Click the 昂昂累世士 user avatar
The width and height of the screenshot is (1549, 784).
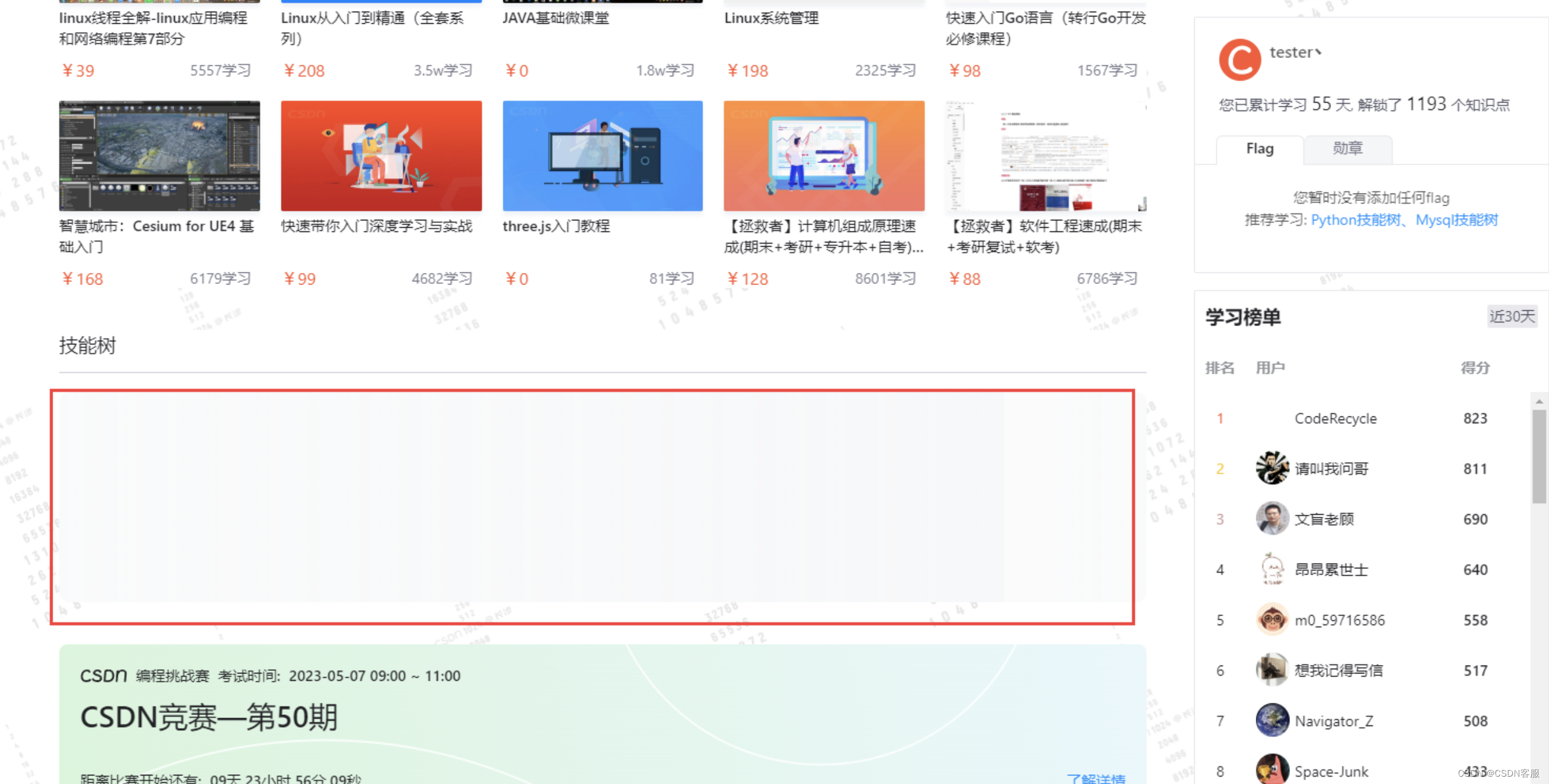click(1272, 569)
